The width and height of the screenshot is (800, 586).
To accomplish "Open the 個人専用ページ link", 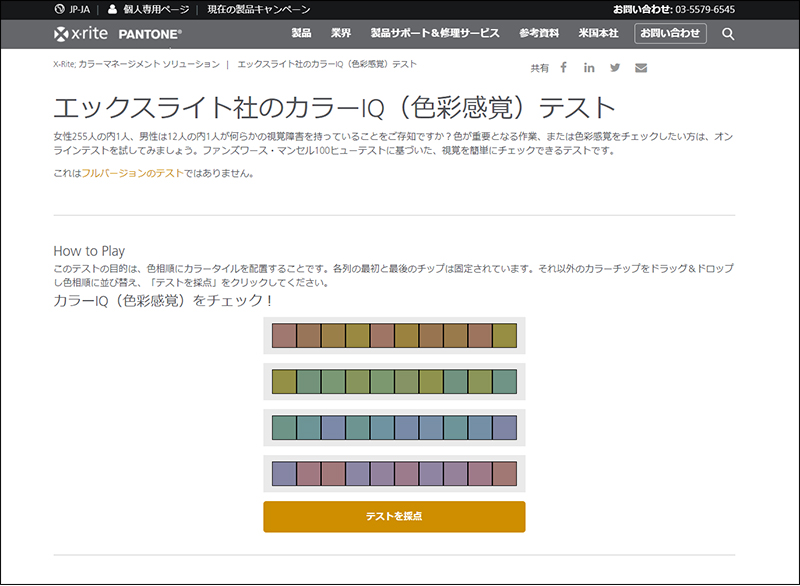I will [x=156, y=9].
